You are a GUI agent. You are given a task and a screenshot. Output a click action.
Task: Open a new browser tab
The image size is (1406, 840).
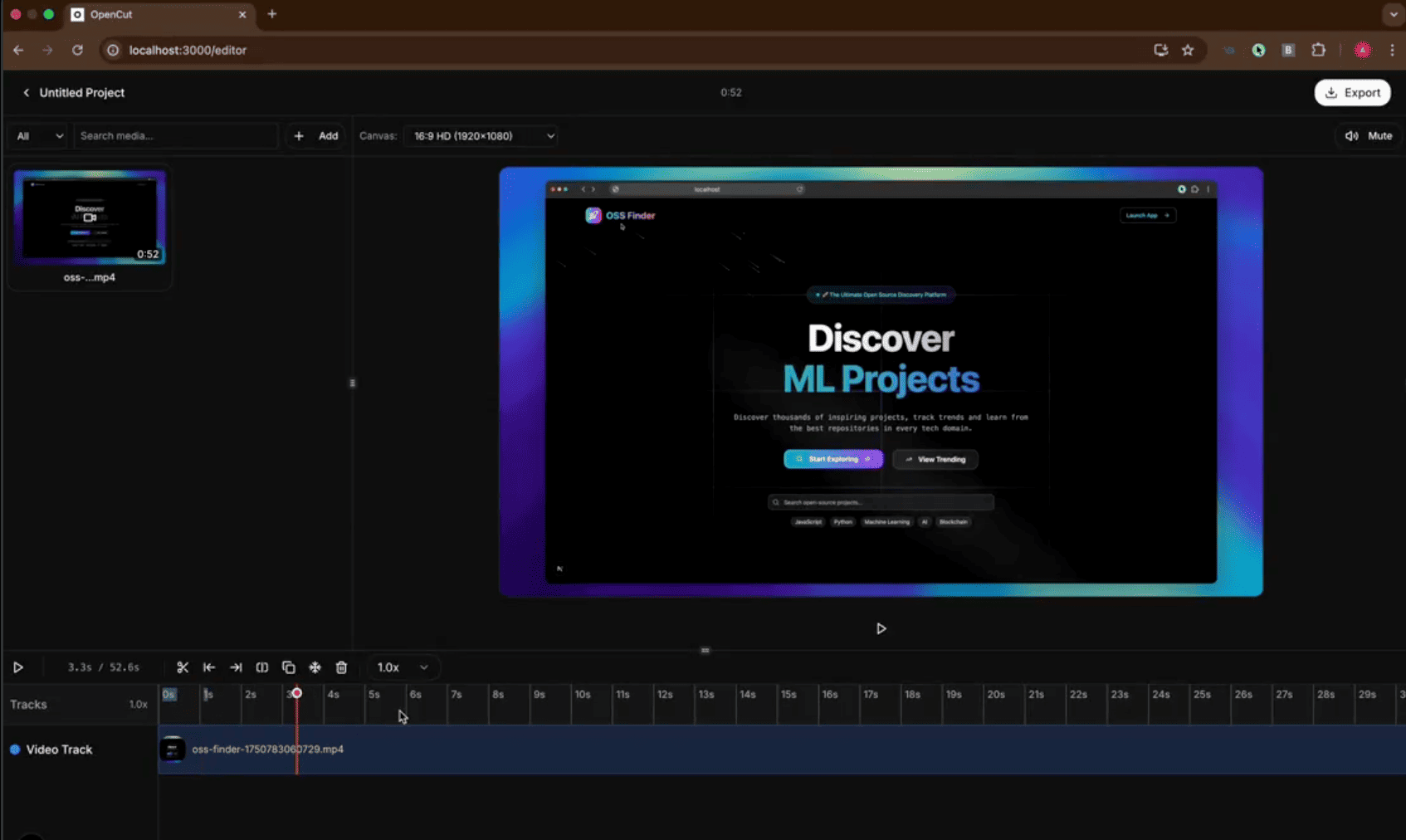(x=271, y=14)
